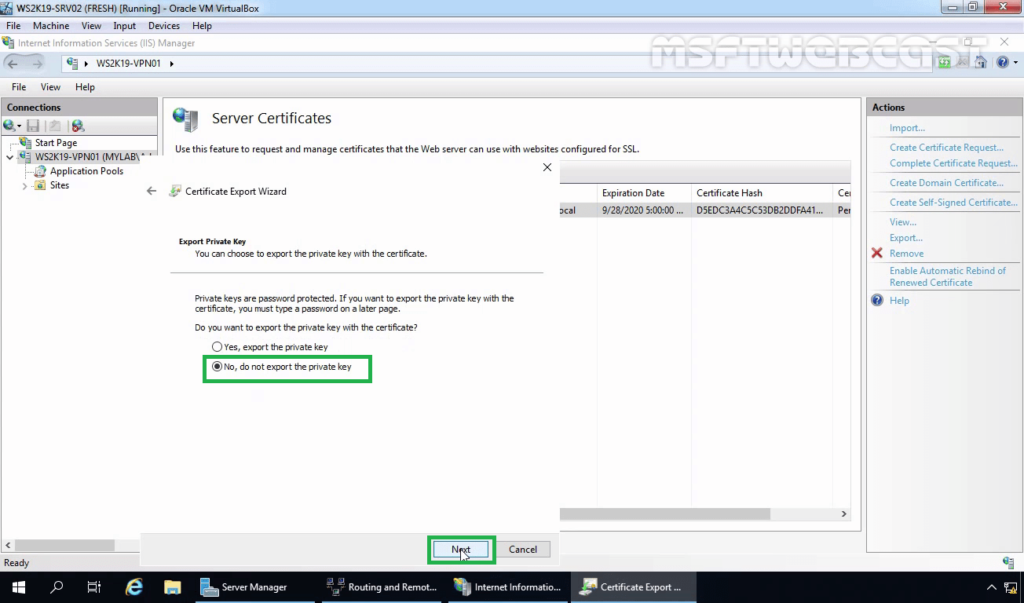The width and height of the screenshot is (1024, 603).
Task: Open dropdown arrow beside Create New Connection icon
Action: [20, 126]
